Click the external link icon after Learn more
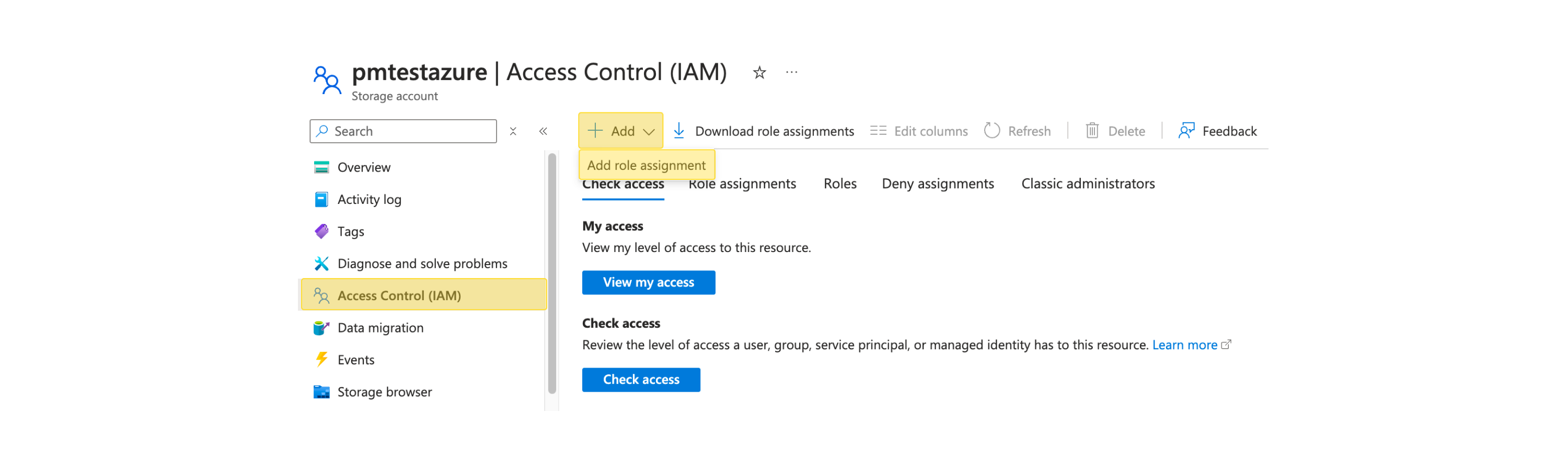The image size is (1568, 469). pyautogui.click(x=1226, y=345)
